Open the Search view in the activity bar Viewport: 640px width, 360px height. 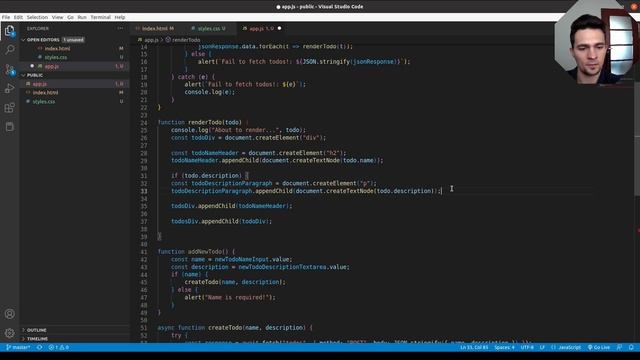(9, 50)
